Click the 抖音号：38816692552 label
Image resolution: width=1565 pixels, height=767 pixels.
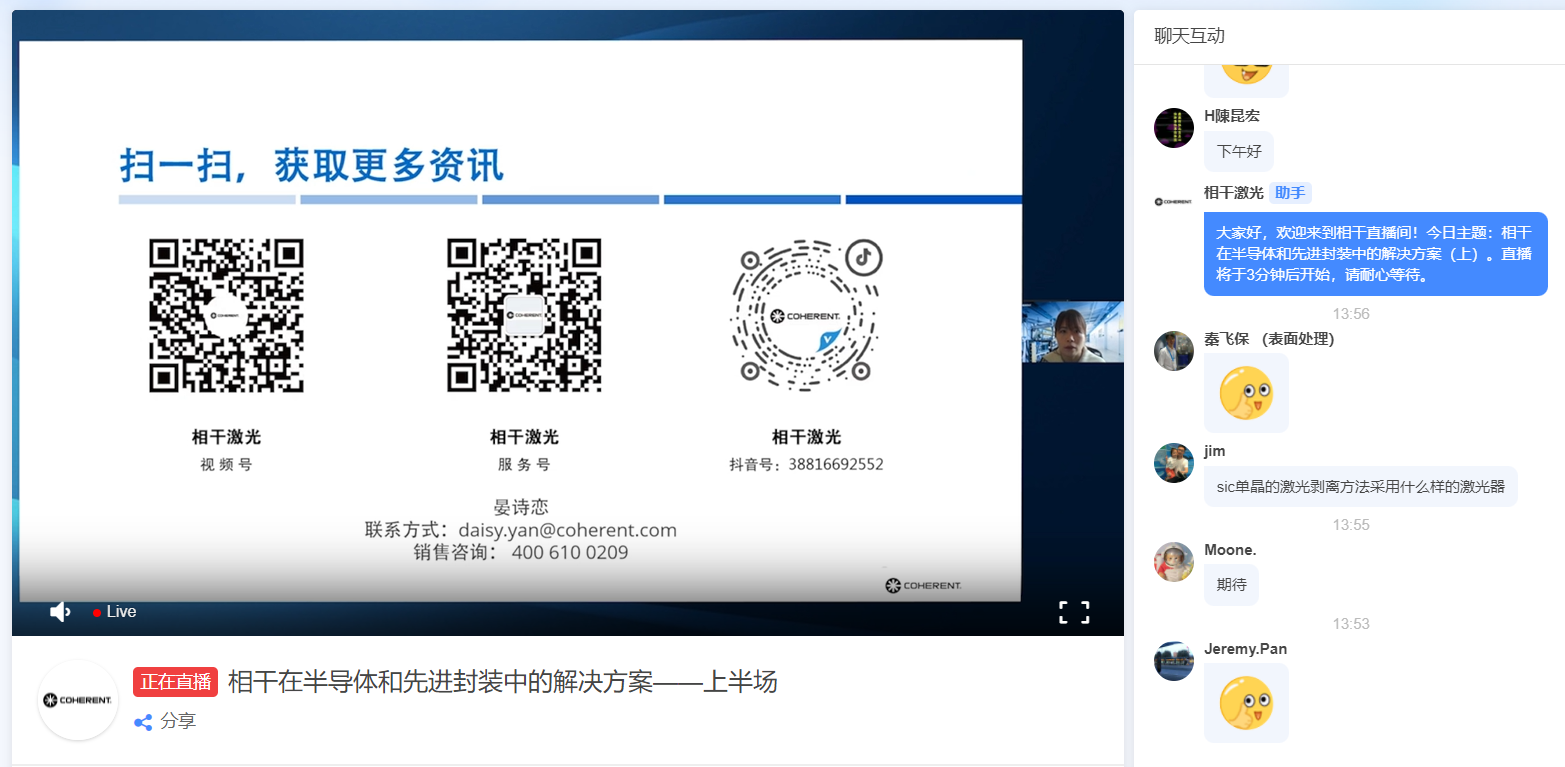(x=806, y=465)
